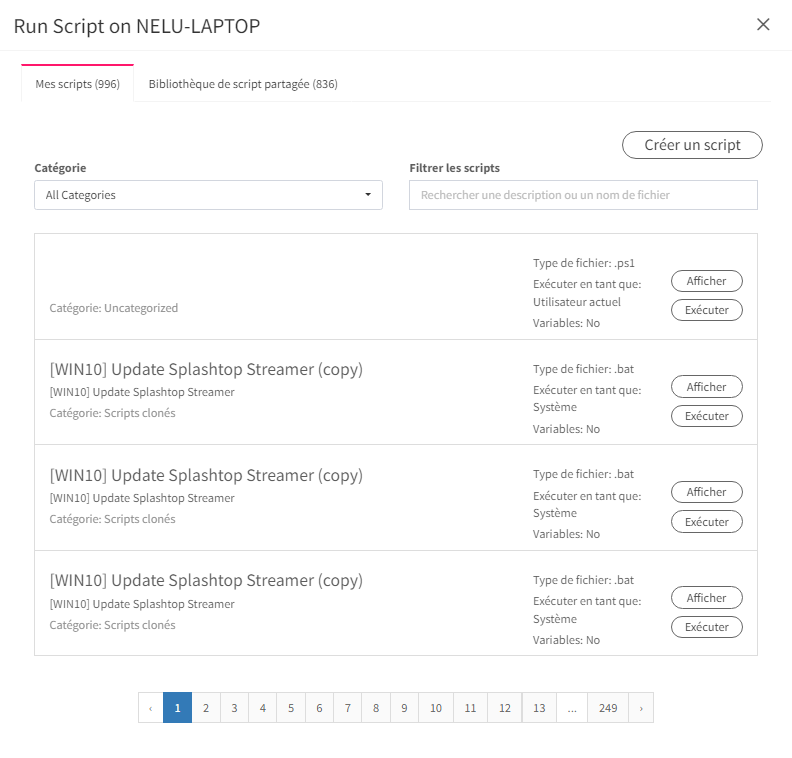Image resolution: width=792 pixels, height=758 pixels.
Task: Click Exécuter for the Uncategorized .ps1 script
Action: coord(706,310)
